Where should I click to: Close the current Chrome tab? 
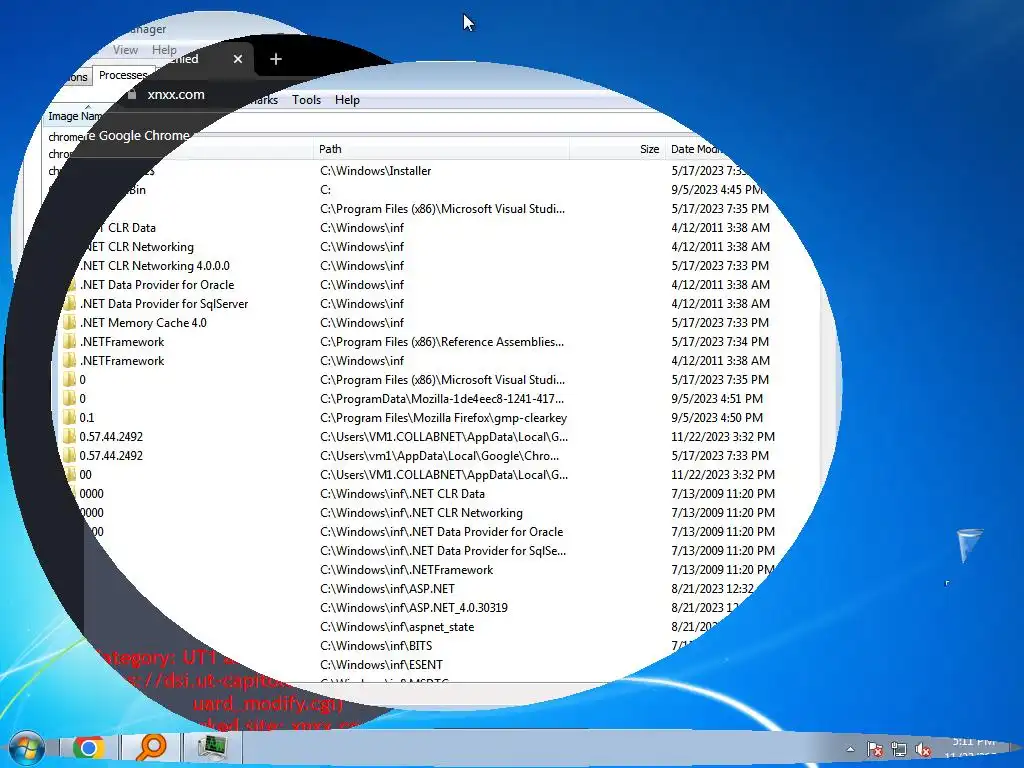pos(238,59)
